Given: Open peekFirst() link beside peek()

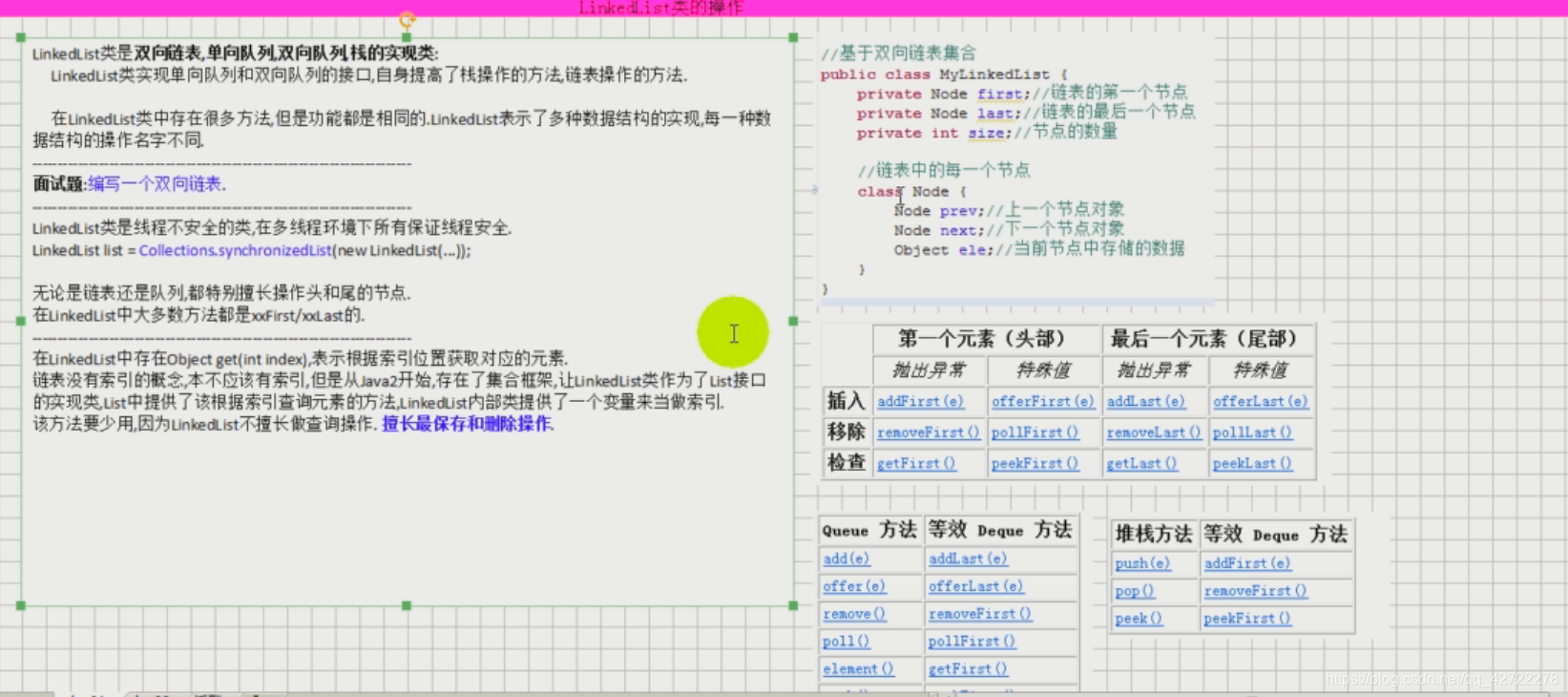Looking at the screenshot, I should [x=1247, y=619].
